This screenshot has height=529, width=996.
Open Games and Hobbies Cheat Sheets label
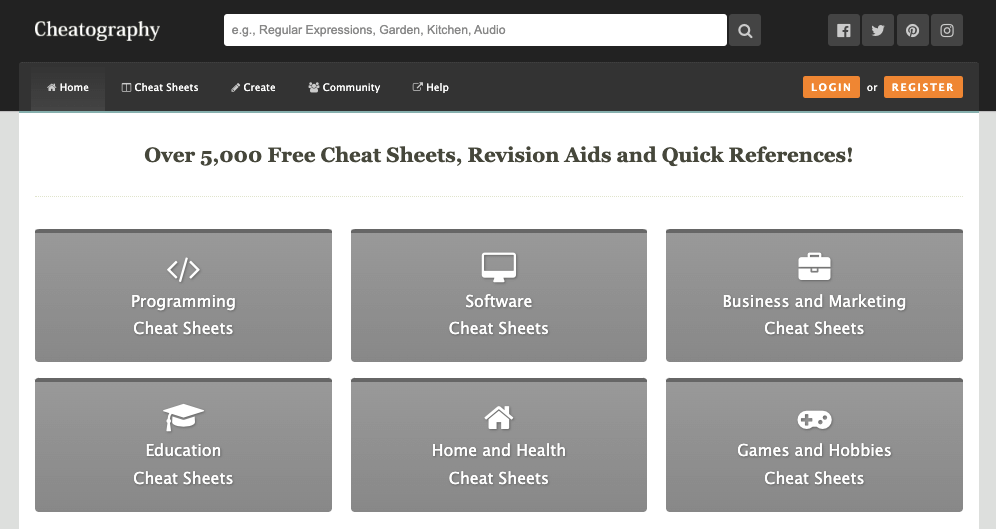[814, 464]
